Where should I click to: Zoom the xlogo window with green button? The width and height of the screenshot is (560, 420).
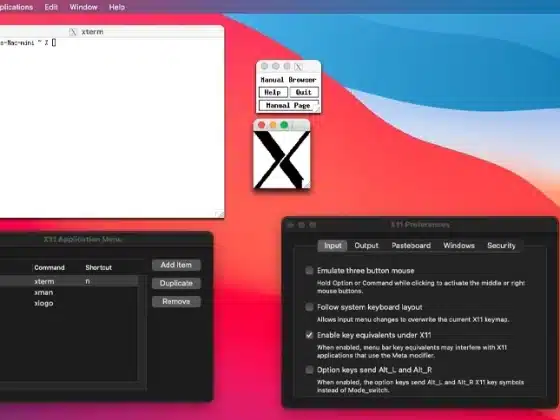point(284,125)
